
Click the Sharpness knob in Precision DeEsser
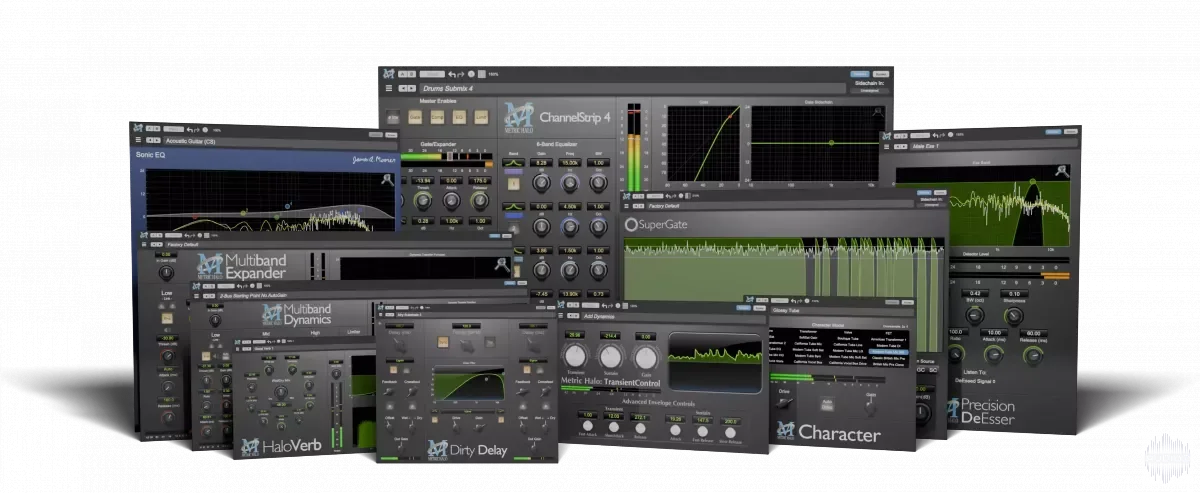1013,316
